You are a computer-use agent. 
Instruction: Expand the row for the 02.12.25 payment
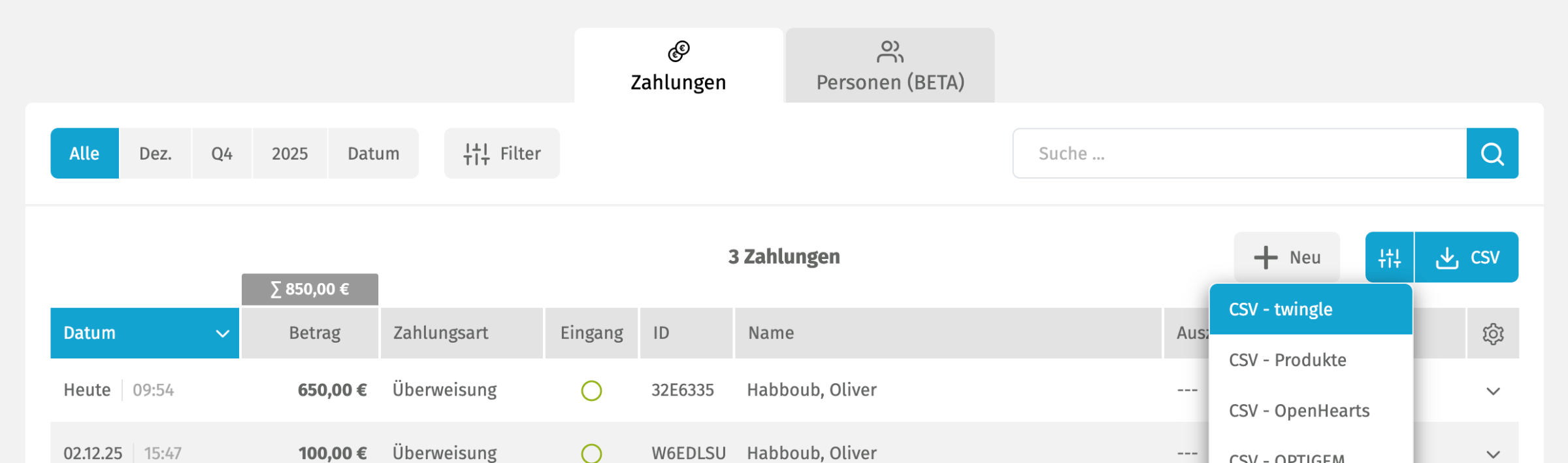coord(1493,454)
